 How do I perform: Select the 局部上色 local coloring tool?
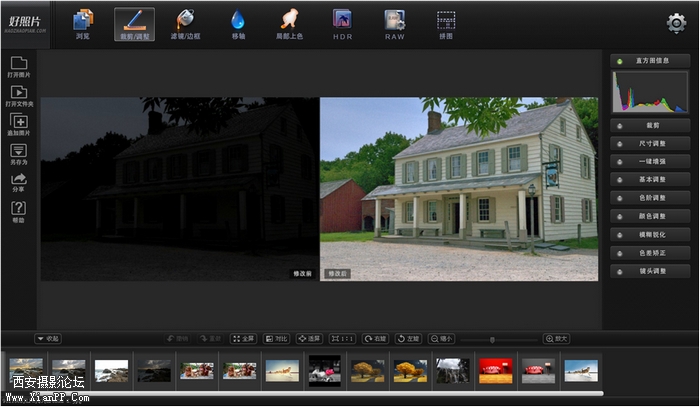(x=289, y=24)
